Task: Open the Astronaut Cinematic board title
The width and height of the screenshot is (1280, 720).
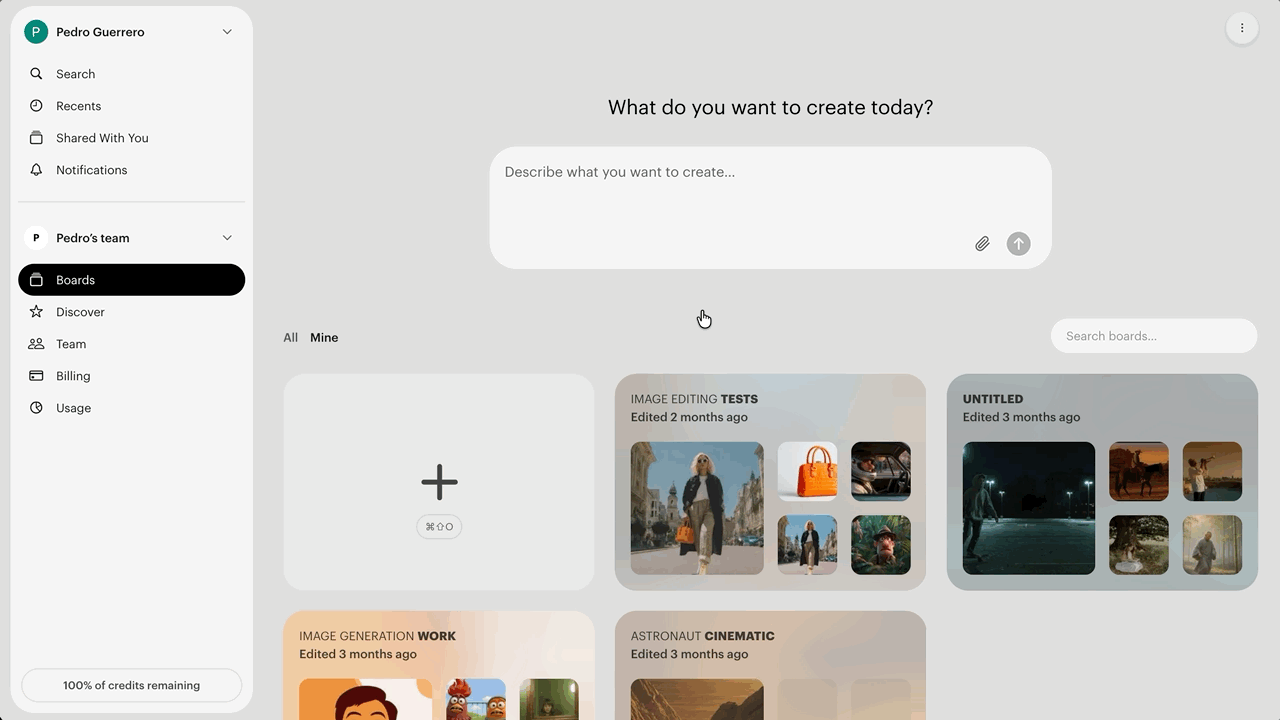Action: [703, 636]
